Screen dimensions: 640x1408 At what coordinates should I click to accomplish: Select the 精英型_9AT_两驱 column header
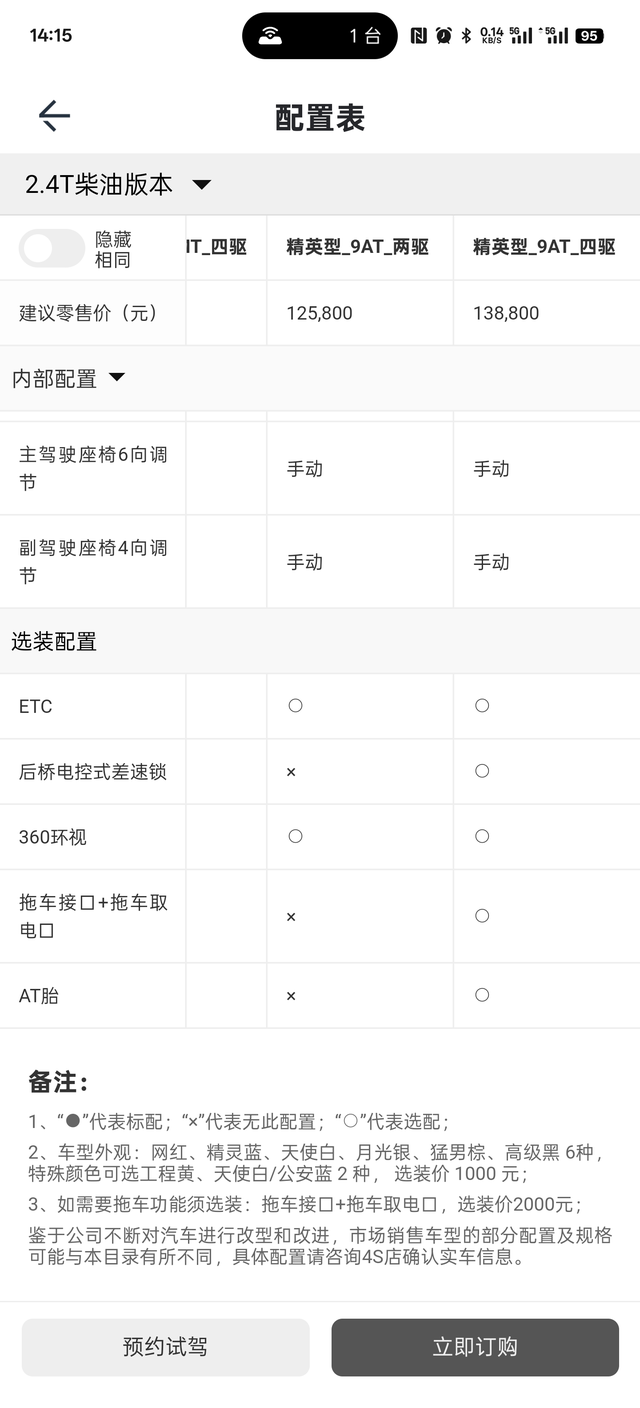click(357, 247)
